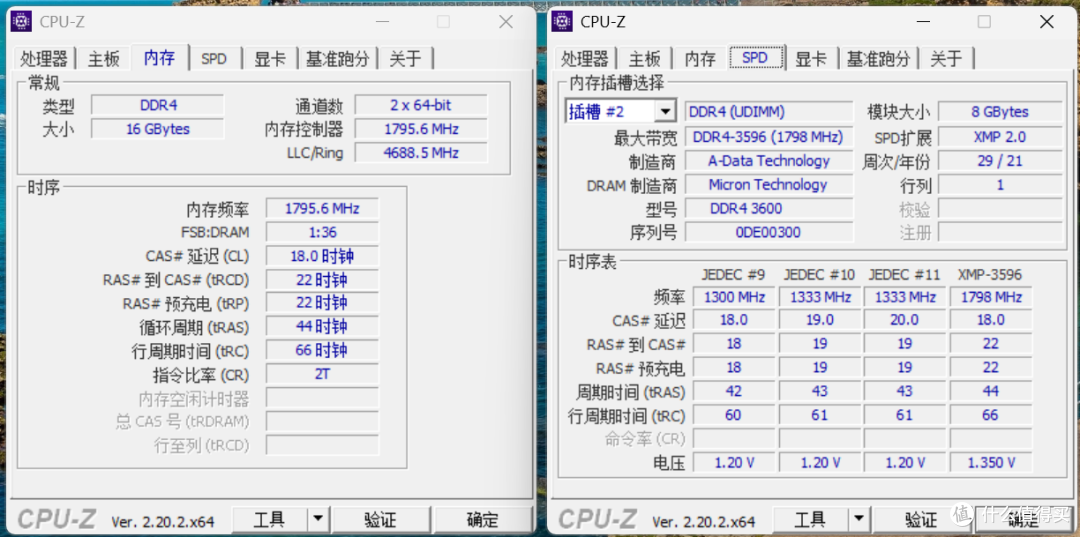1080x537 pixels.
Task: Click the command rate 2T value
Action: [x=322, y=374]
